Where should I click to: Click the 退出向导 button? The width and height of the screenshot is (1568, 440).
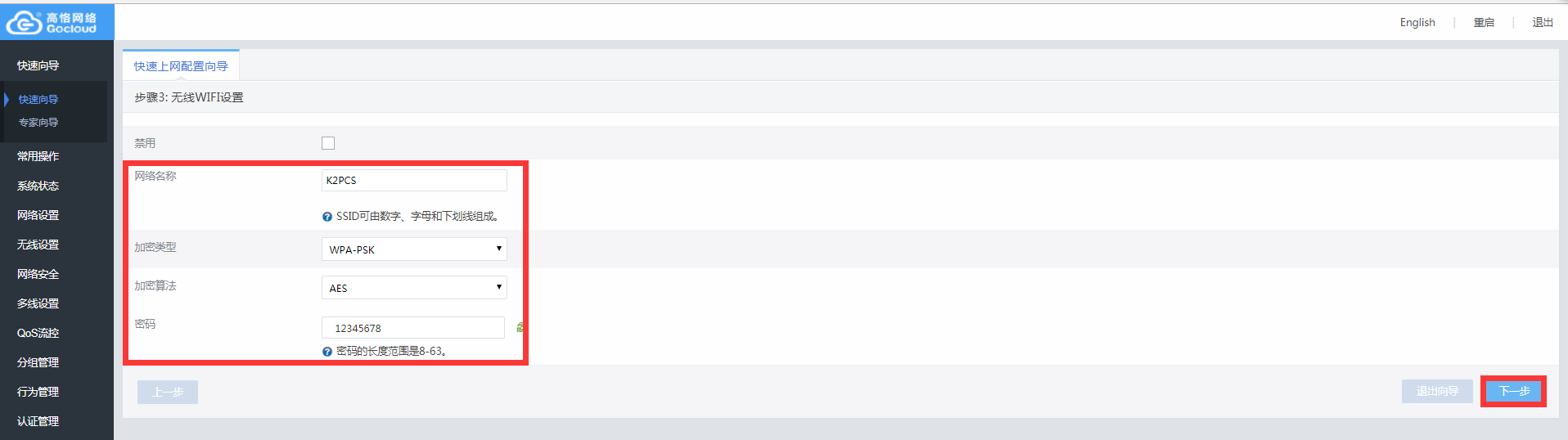1437,391
